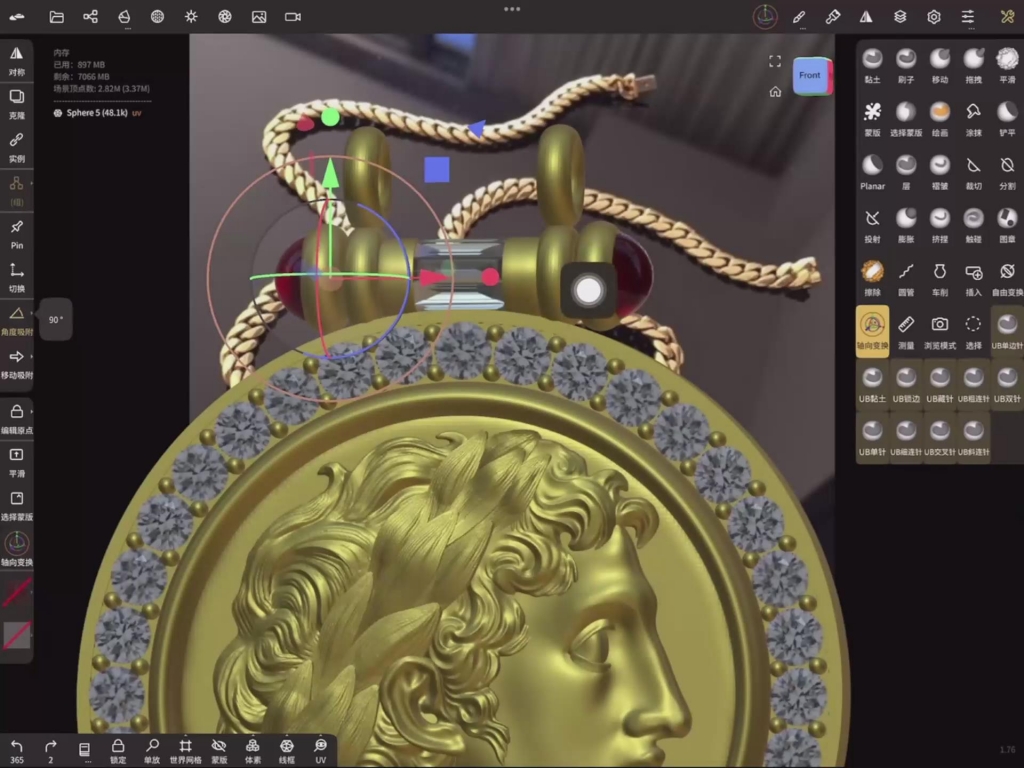Click the 克隆 clone button
This screenshot has width=1024, height=768.
pos(17,104)
